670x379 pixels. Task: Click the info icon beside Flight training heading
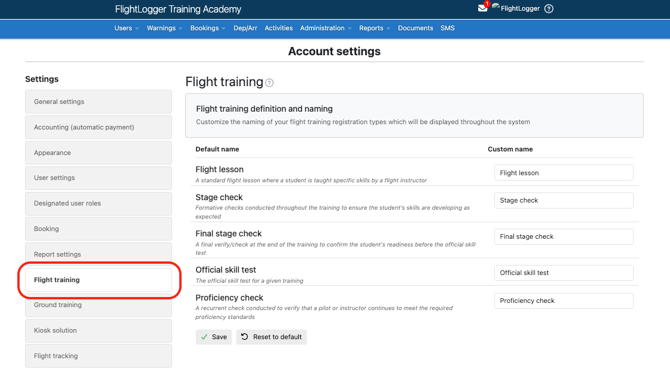pyautogui.click(x=269, y=83)
